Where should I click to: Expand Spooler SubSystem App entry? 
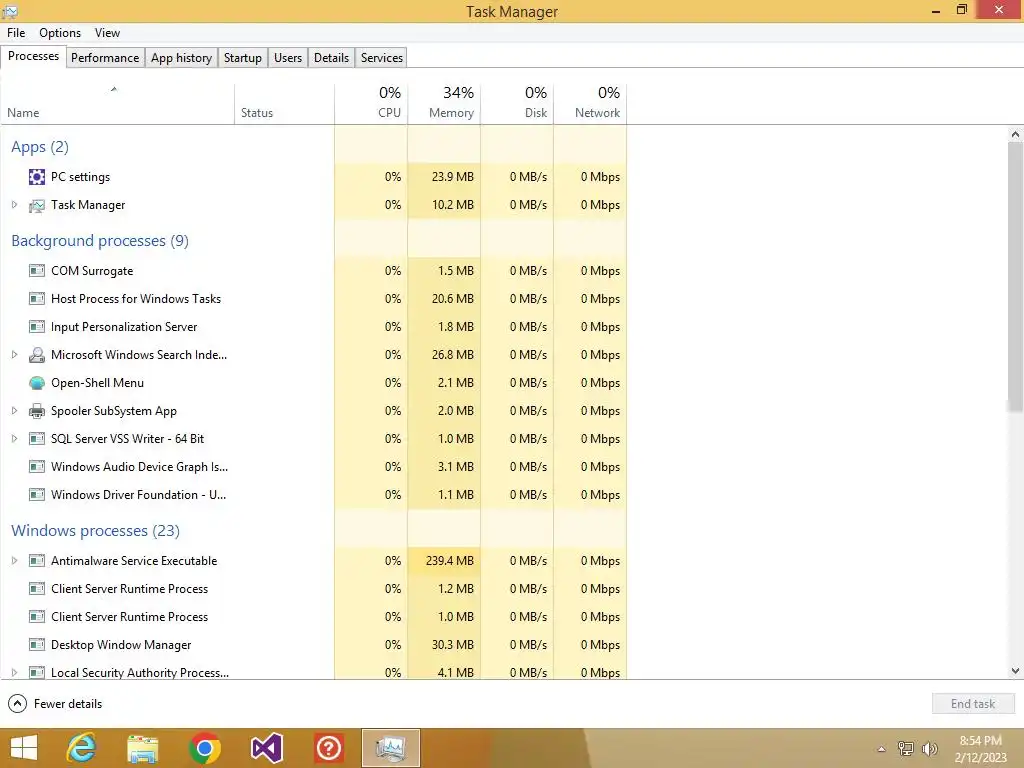[x=14, y=411]
